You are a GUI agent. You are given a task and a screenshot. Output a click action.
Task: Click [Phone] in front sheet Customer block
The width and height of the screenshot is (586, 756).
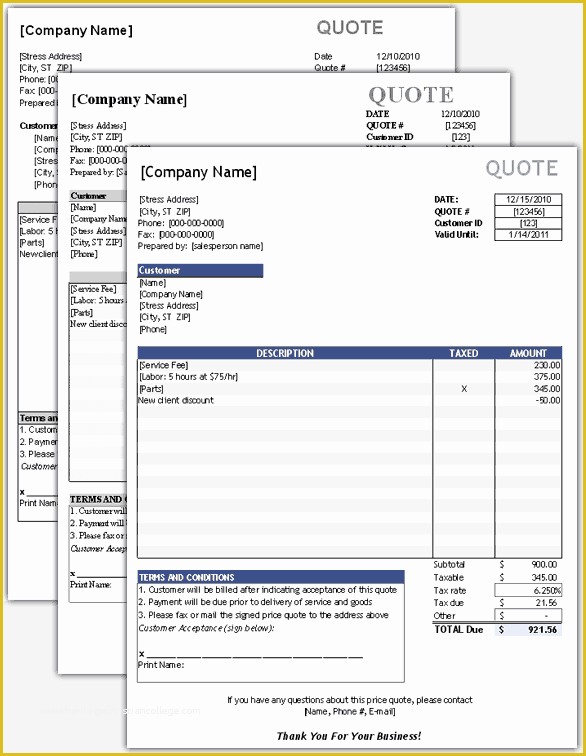click(153, 330)
